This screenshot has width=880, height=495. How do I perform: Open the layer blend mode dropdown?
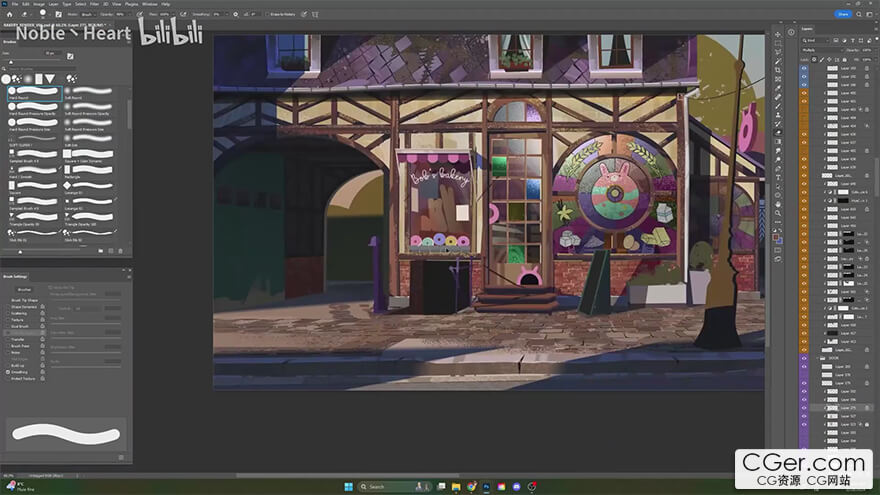(x=821, y=50)
